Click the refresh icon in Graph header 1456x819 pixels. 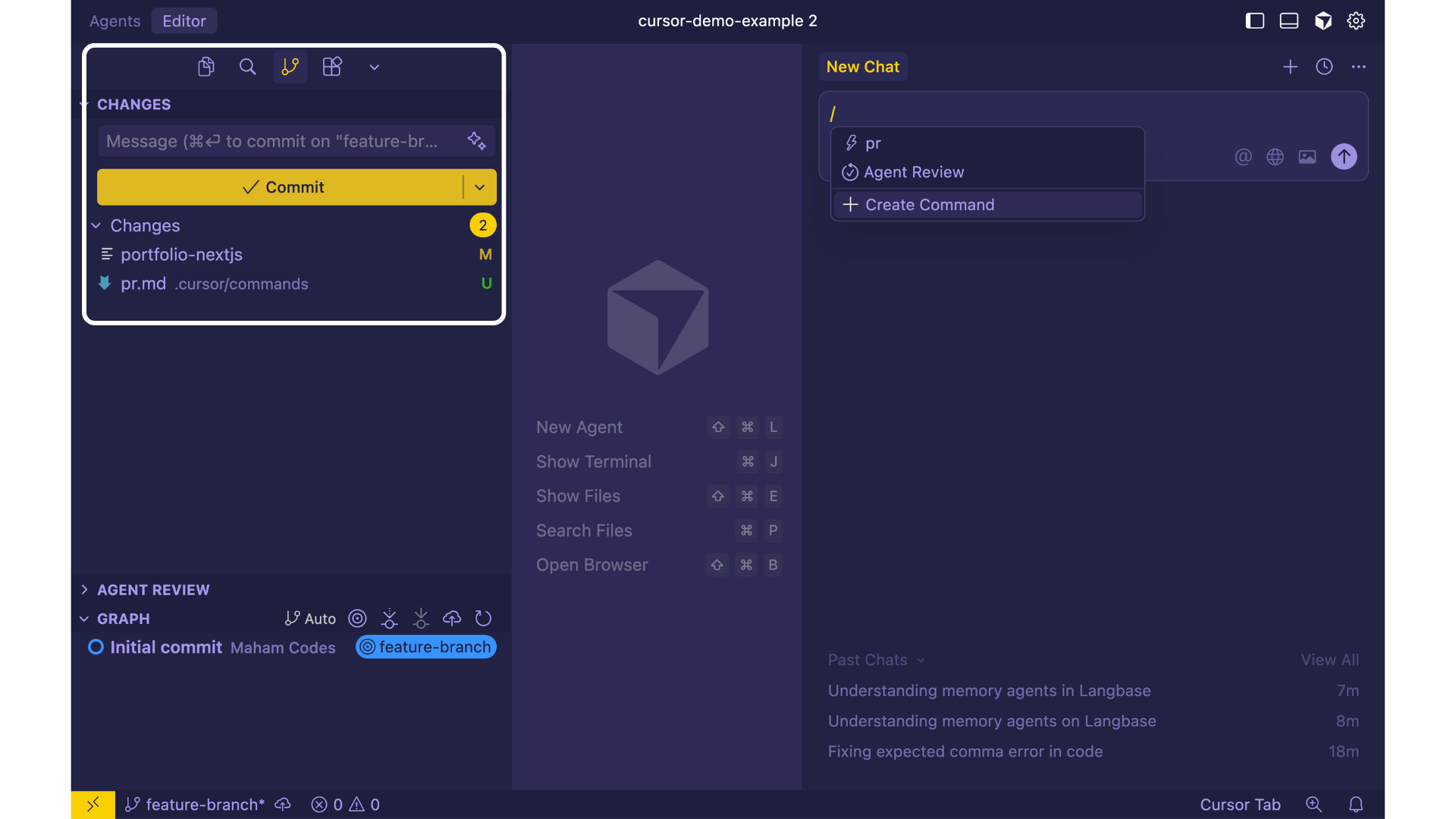point(483,619)
